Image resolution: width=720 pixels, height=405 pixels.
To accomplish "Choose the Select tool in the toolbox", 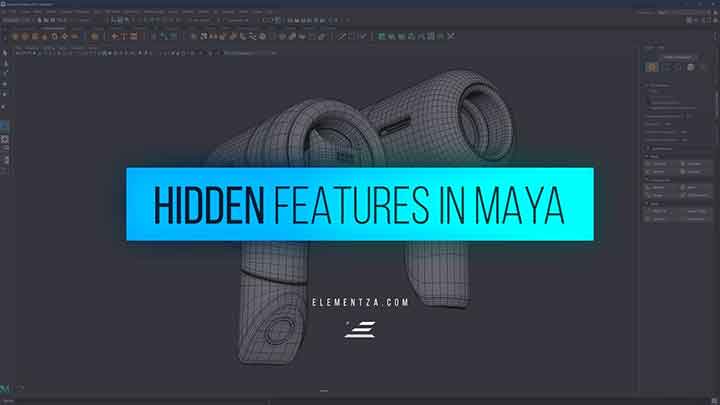I will [5, 52].
